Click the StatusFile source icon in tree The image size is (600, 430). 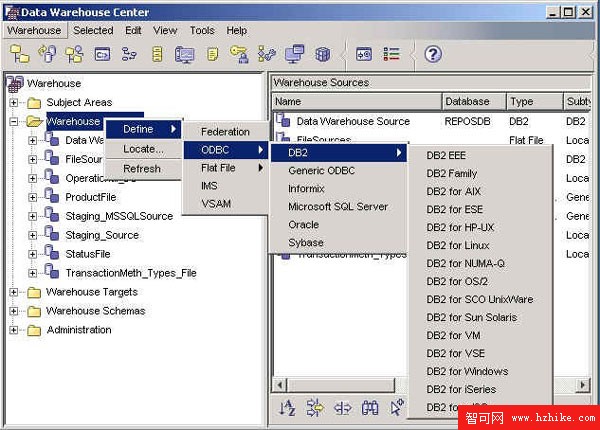point(52,252)
